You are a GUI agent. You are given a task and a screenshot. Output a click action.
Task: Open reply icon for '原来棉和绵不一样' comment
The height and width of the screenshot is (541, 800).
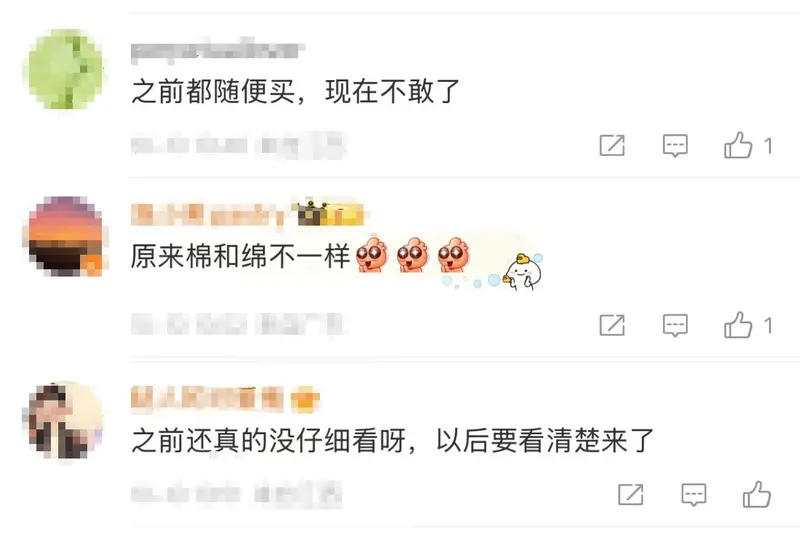[x=675, y=326]
